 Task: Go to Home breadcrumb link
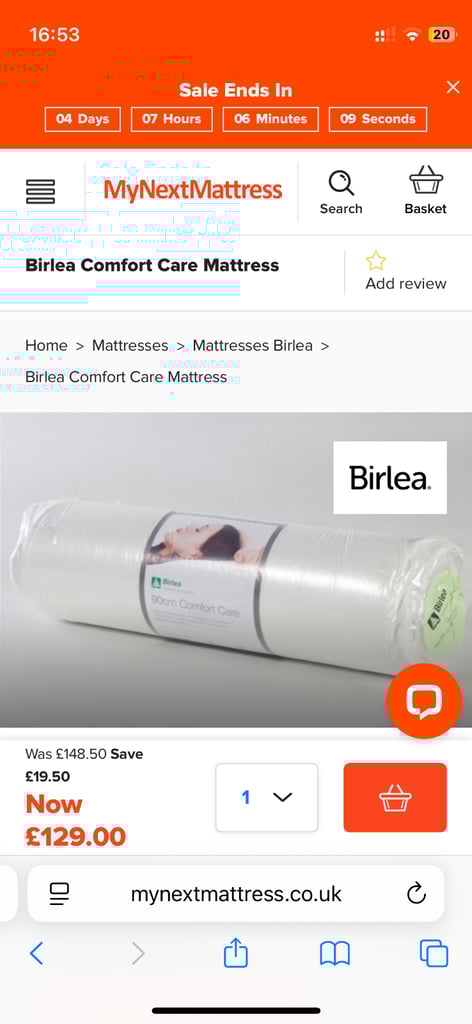pos(46,345)
